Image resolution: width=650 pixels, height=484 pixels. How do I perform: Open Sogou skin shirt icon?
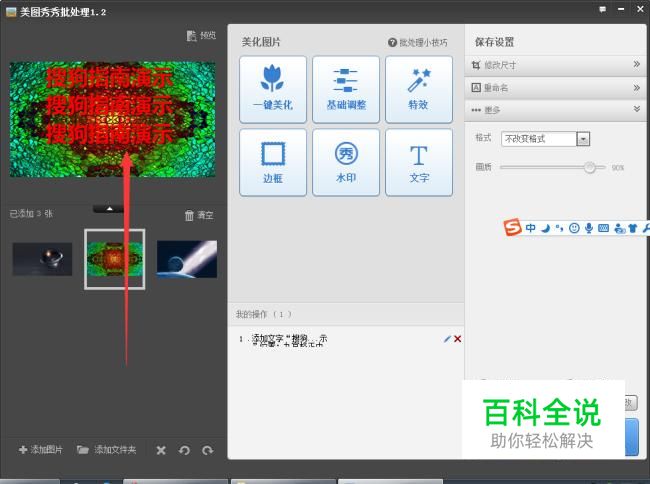[x=633, y=228]
